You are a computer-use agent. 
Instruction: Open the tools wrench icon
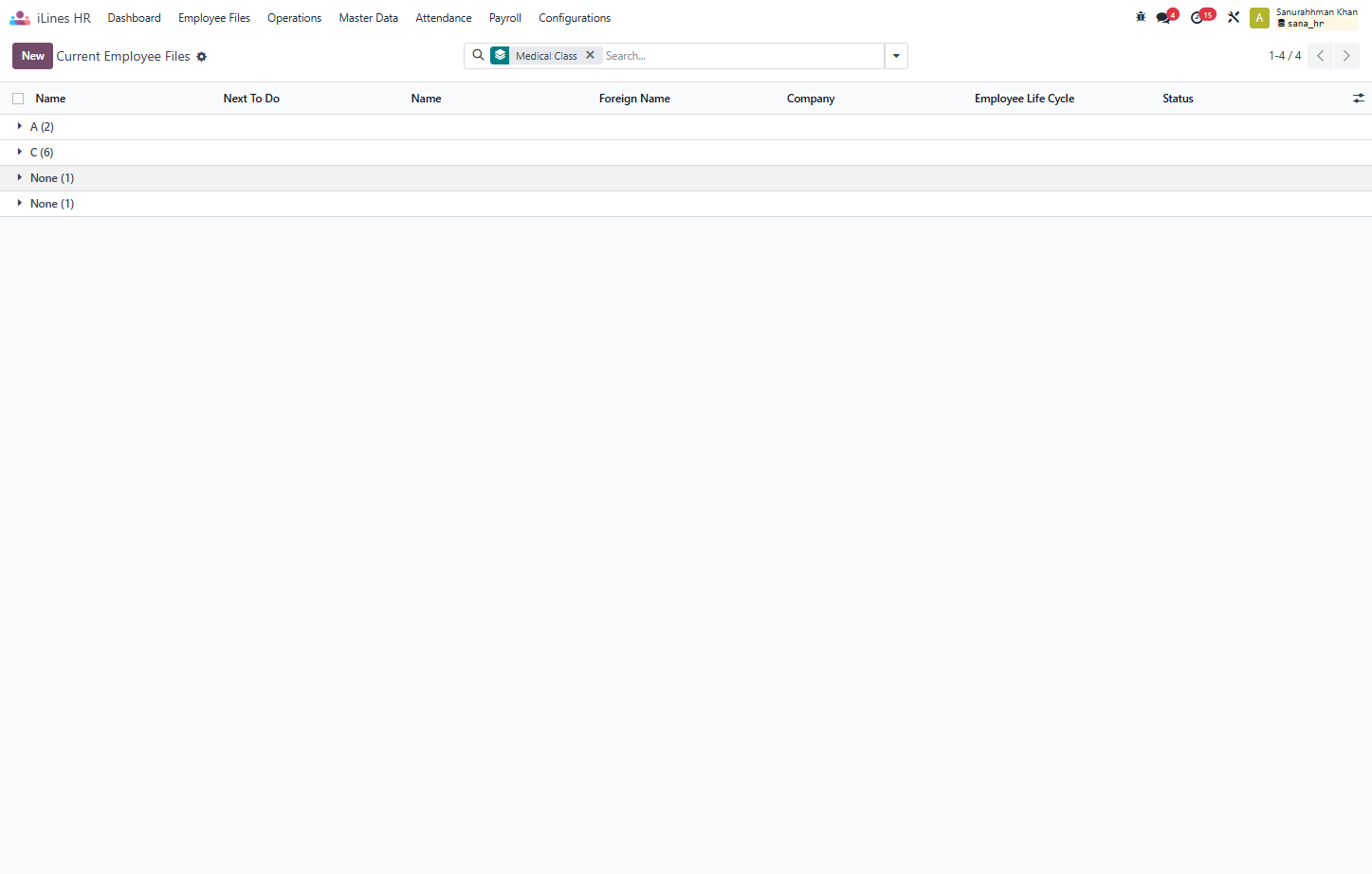1234,17
